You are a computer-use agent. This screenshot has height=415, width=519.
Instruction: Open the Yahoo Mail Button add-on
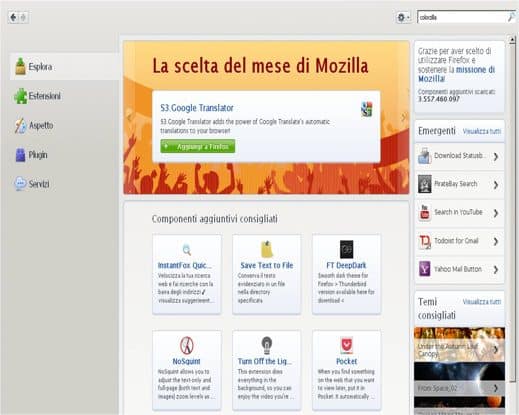[459, 269]
